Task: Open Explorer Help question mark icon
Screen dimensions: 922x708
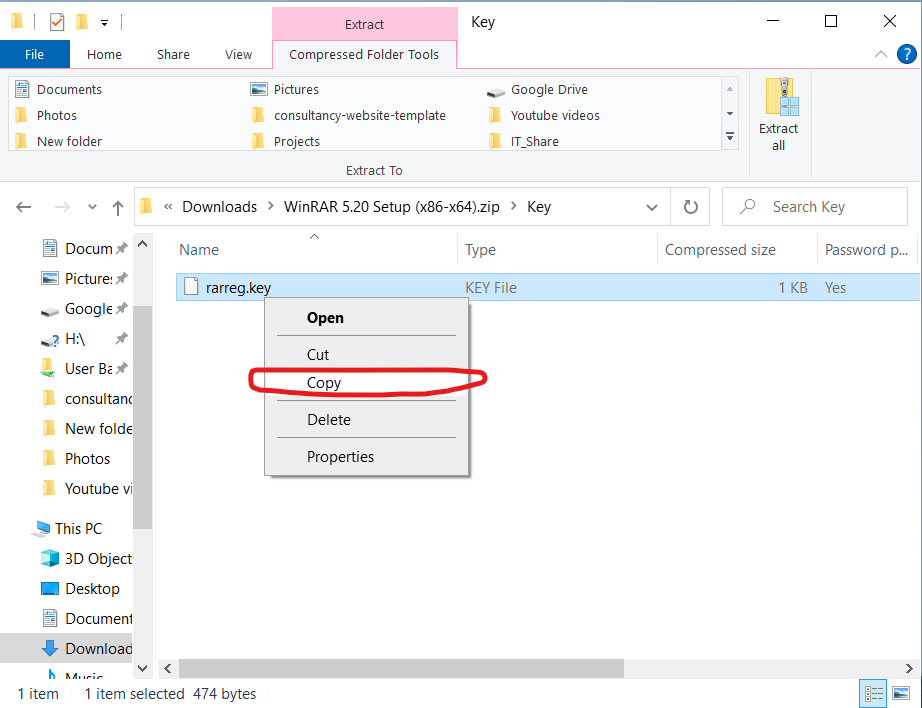Action: pyautogui.click(x=906, y=54)
